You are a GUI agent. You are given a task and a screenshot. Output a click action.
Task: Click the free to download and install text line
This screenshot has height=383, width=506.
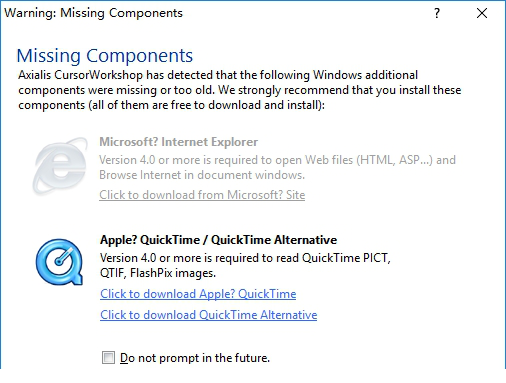(171, 105)
